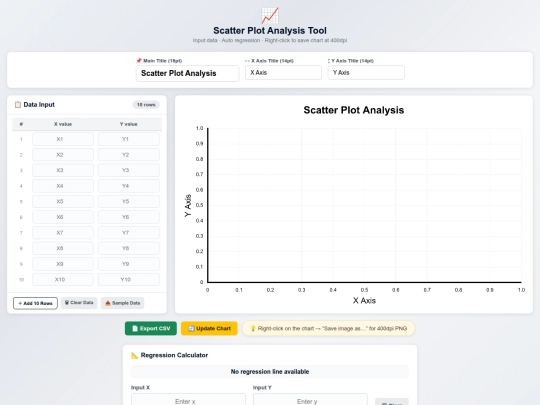Click the X10 value cell

[63, 280]
